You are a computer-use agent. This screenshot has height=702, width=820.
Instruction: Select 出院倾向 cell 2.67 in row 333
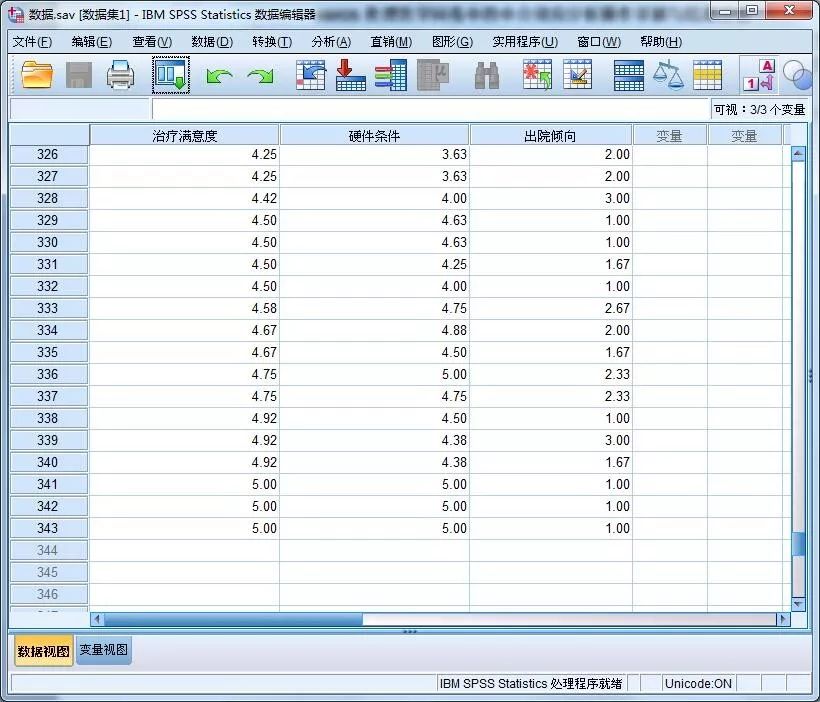[551, 308]
